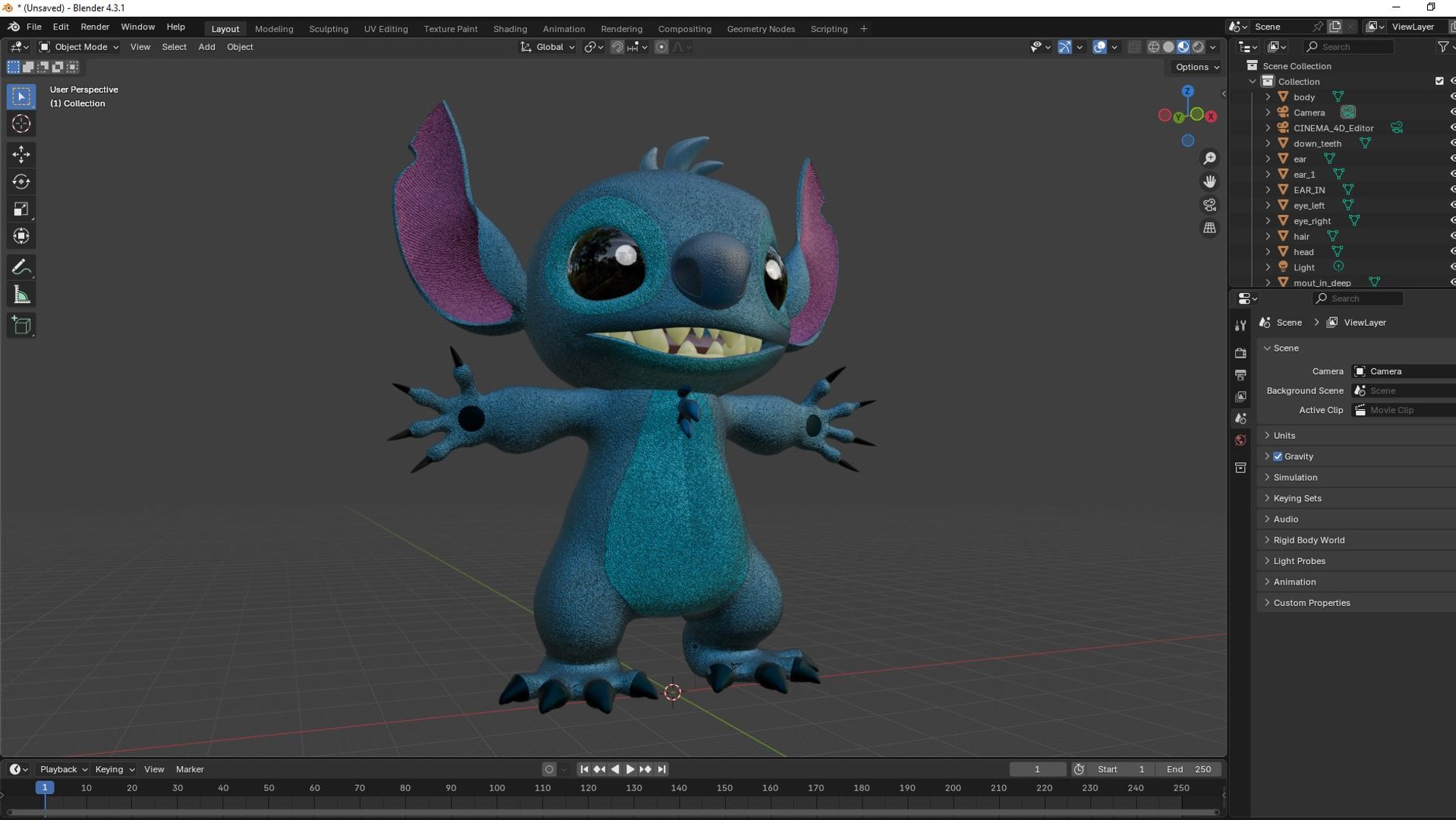Open the Keying popover
1456x820 pixels.
(x=114, y=769)
